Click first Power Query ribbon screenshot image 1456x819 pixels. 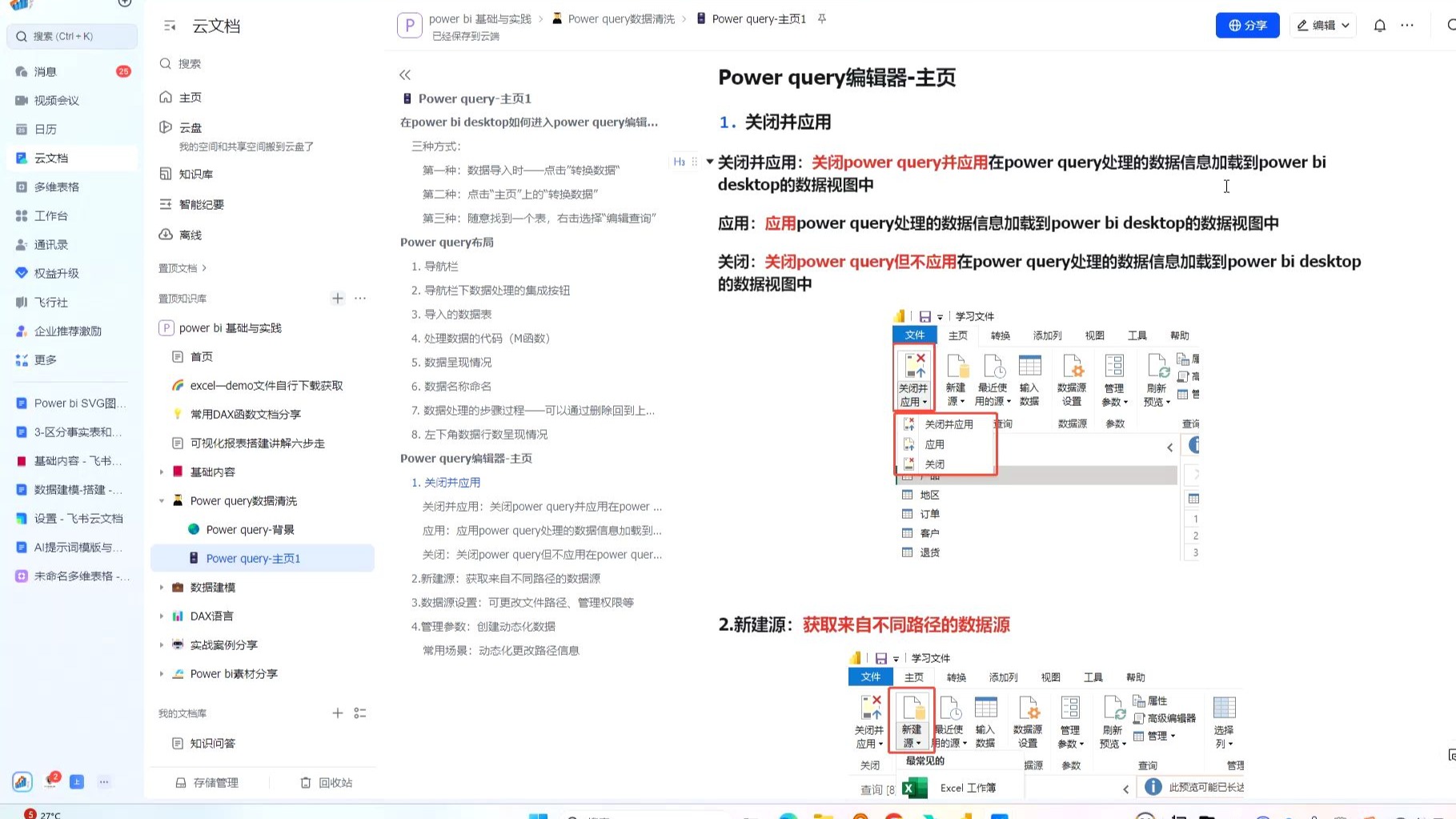(1046, 434)
